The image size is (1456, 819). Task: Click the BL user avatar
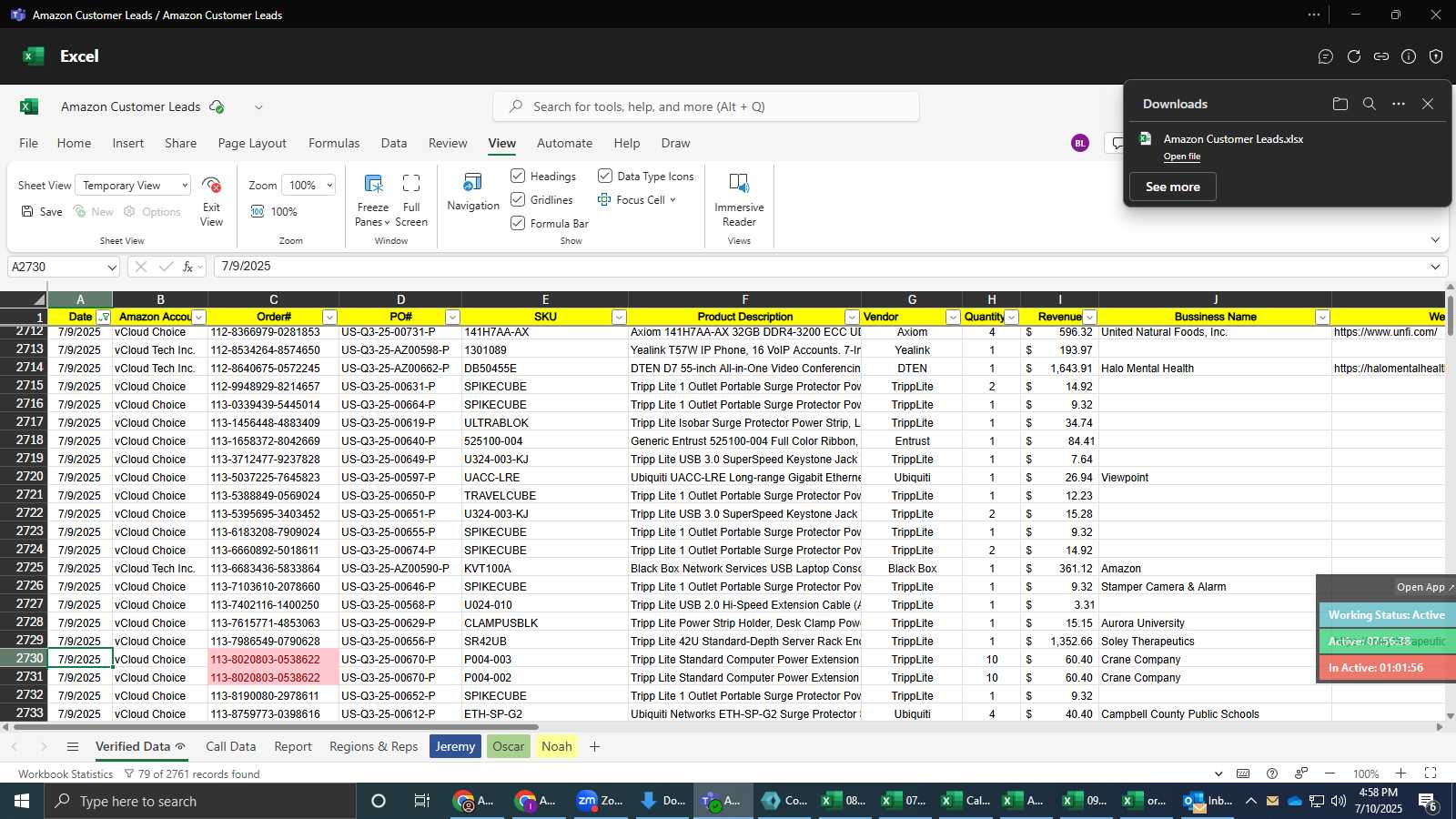[x=1080, y=143]
